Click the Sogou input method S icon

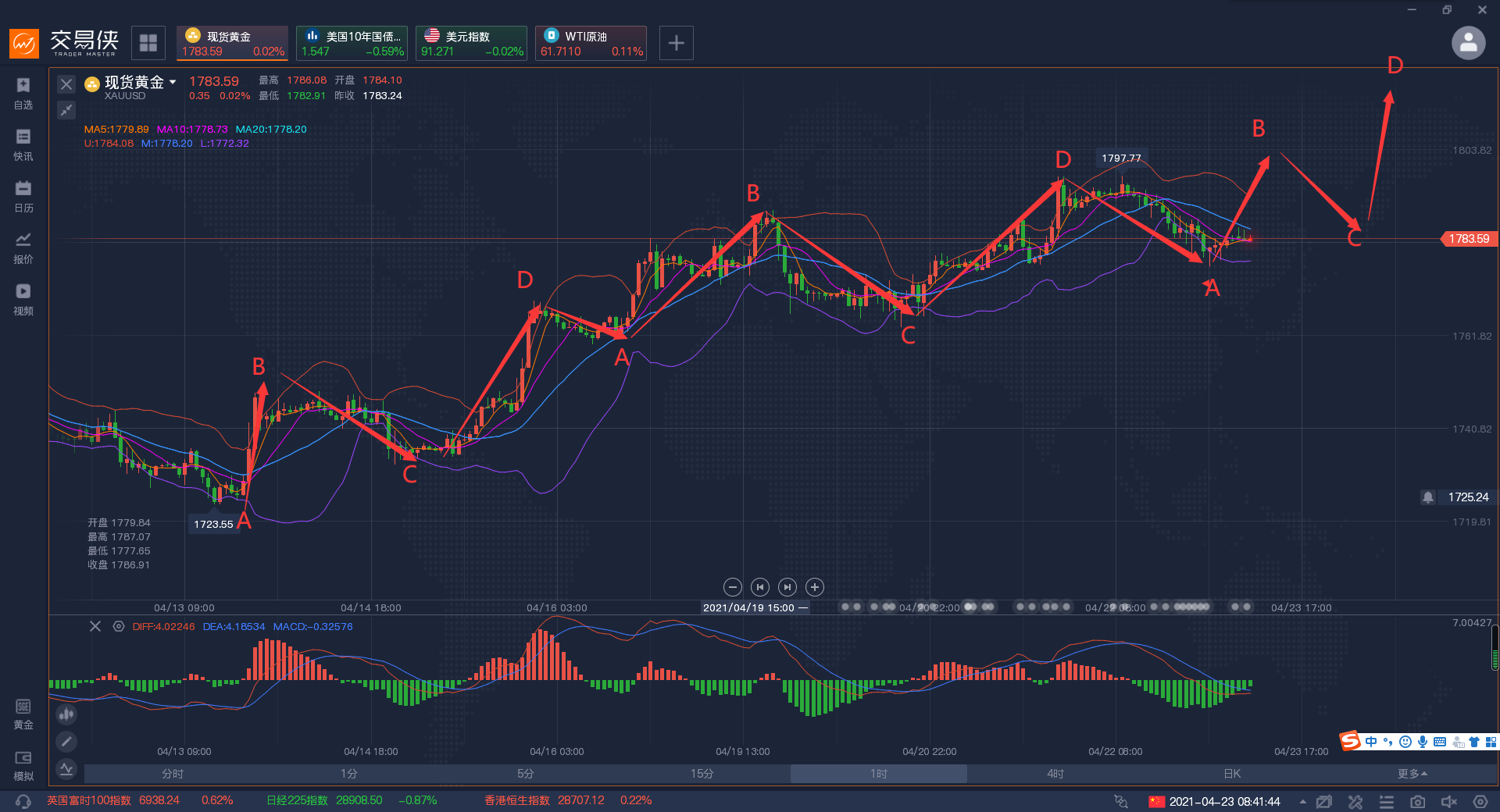1350,741
